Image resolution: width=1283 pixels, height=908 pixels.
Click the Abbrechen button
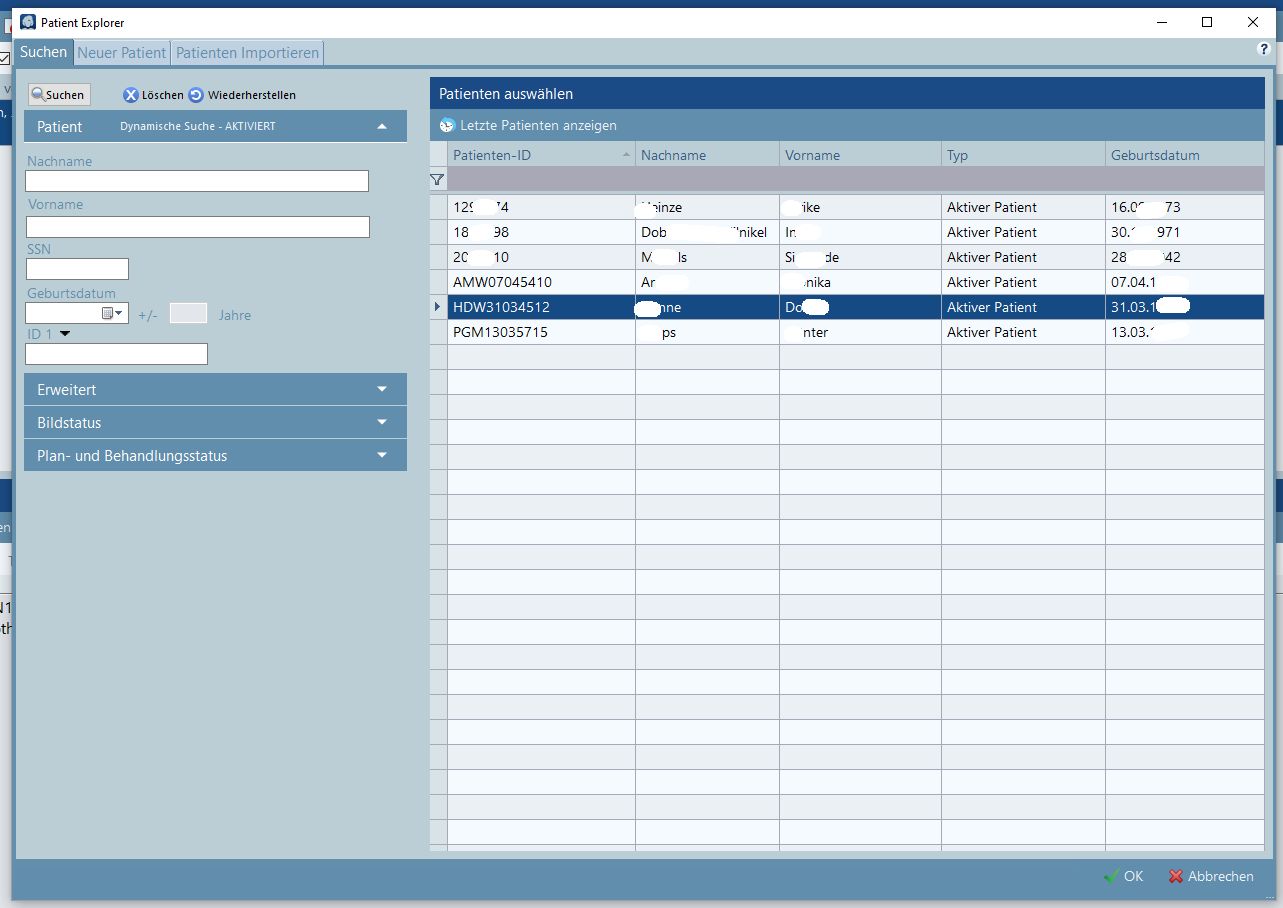[1211, 876]
